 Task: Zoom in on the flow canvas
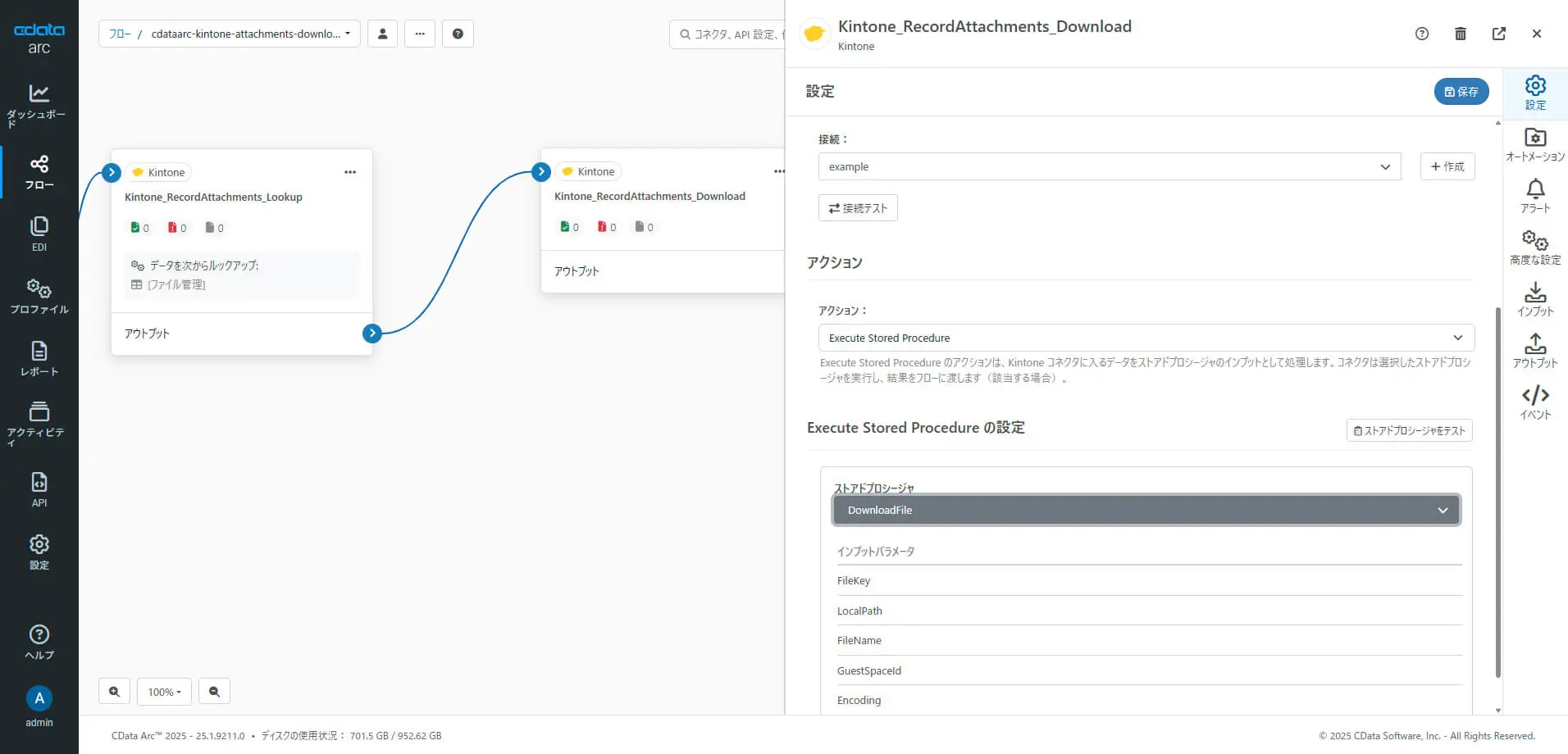pyautogui.click(x=114, y=692)
